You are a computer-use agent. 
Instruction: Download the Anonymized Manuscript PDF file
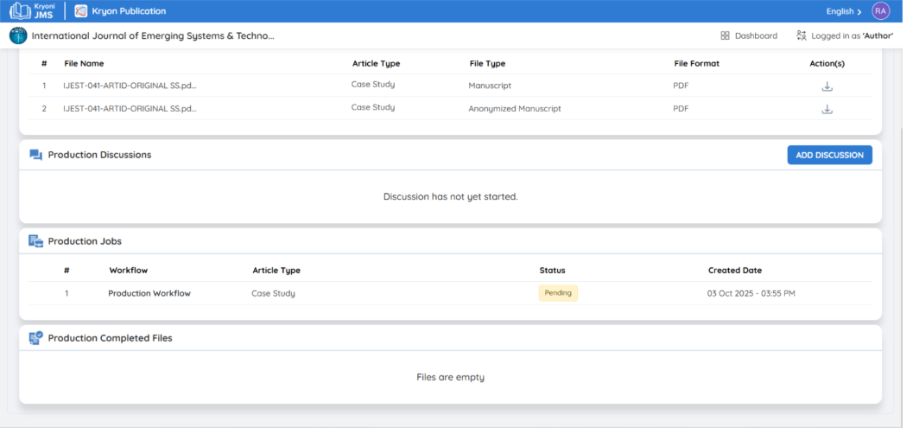click(x=827, y=109)
